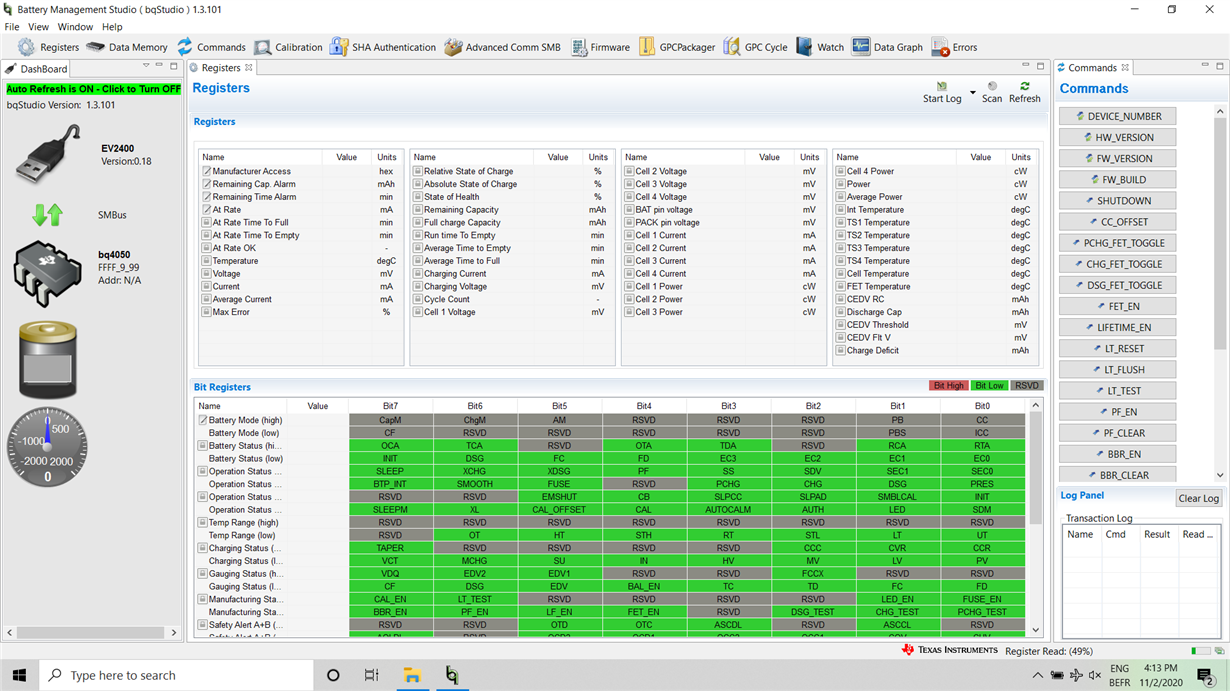Toggle Cell 4 Power checkbox

[x=841, y=171]
